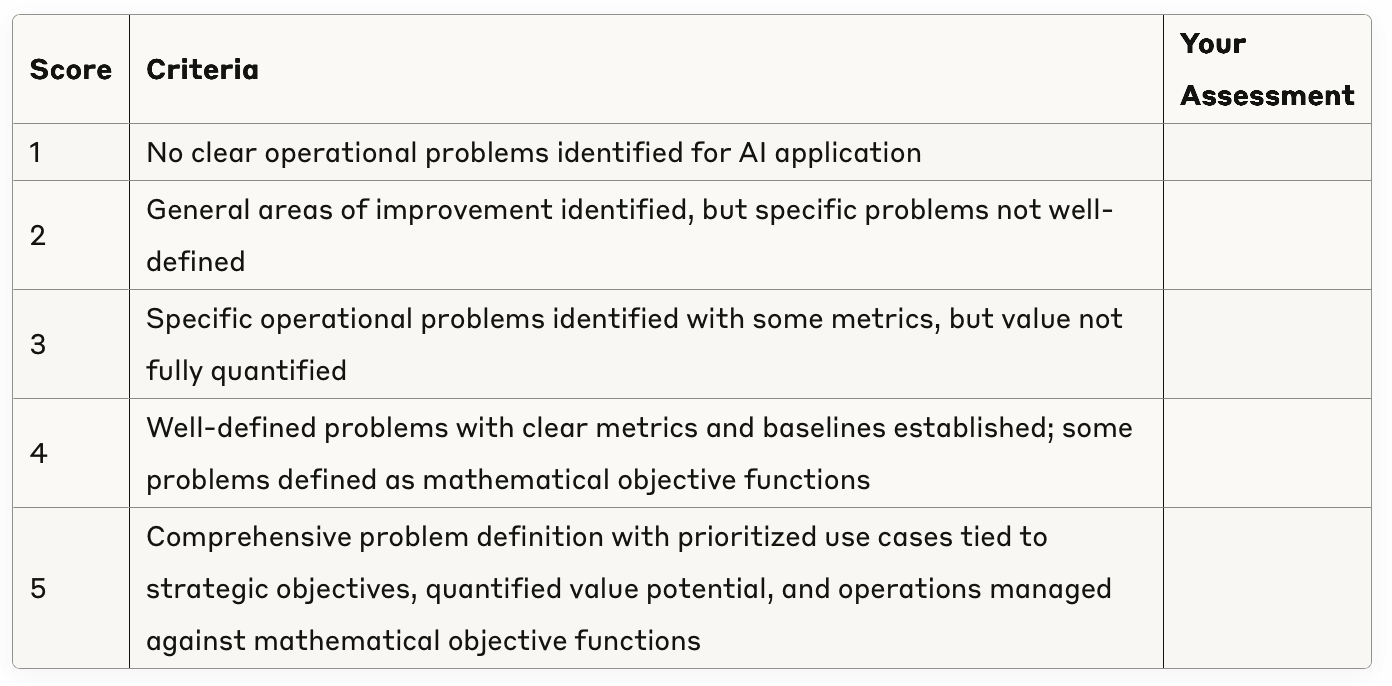This screenshot has width=1392, height=686.
Task: Click the empty assessment cell for score 3
Action: coord(1266,345)
